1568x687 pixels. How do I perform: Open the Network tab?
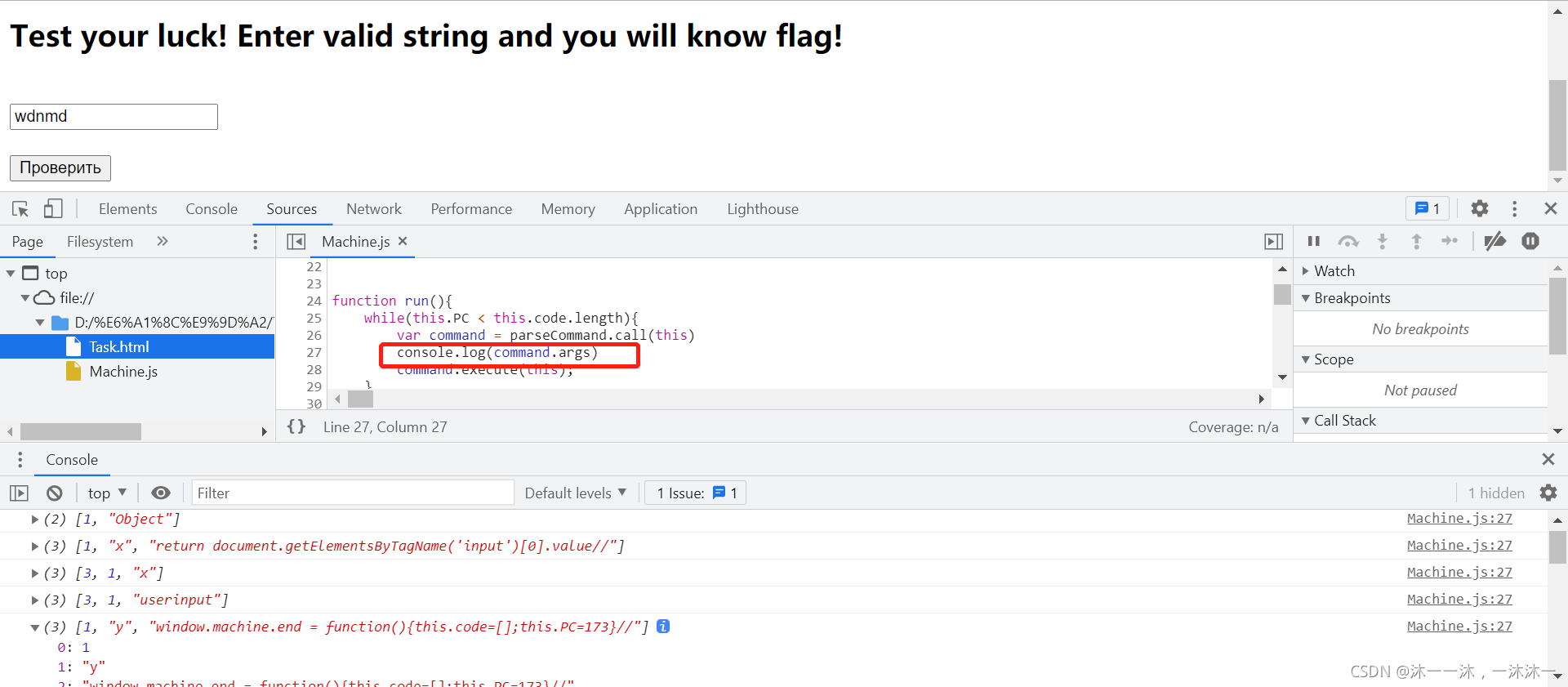click(373, 209)
